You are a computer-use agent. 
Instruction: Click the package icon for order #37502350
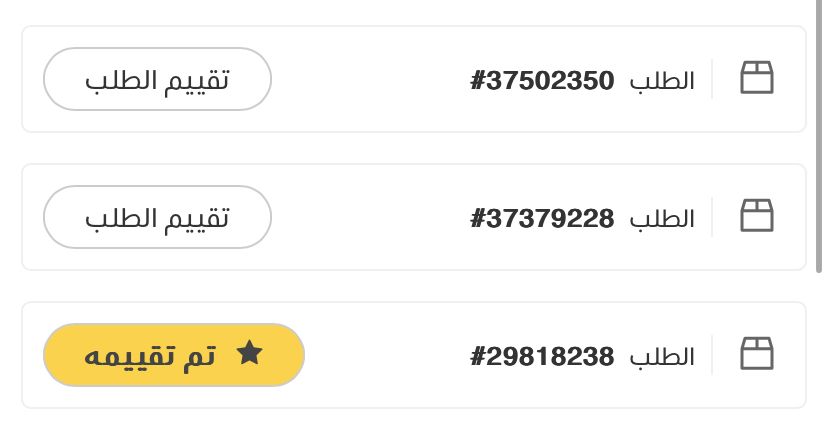click(x=757, y=78)
